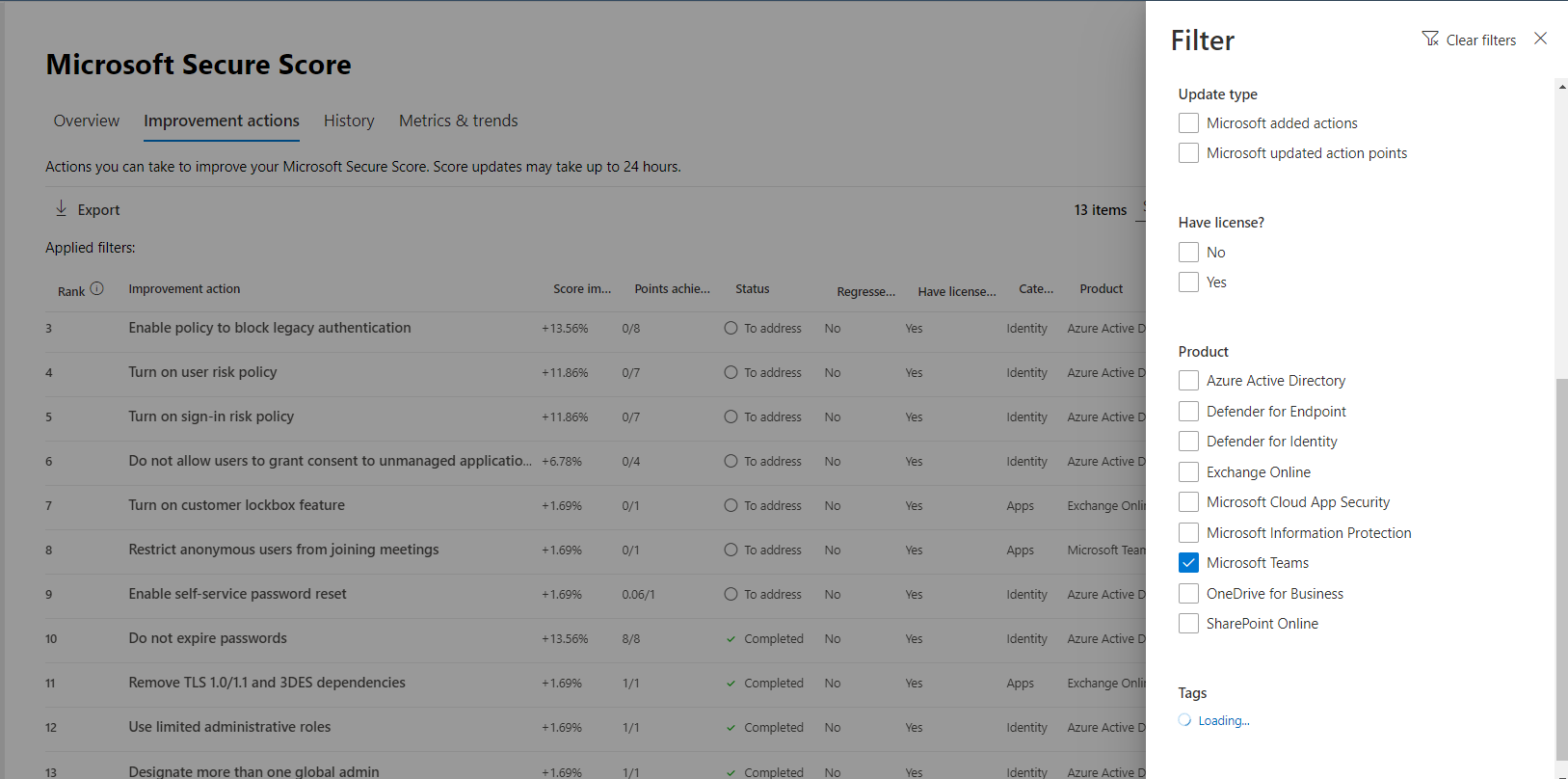Sort by Category column header
Viewport: 1568px width, 779px height.
click(x=1036, y=289)
